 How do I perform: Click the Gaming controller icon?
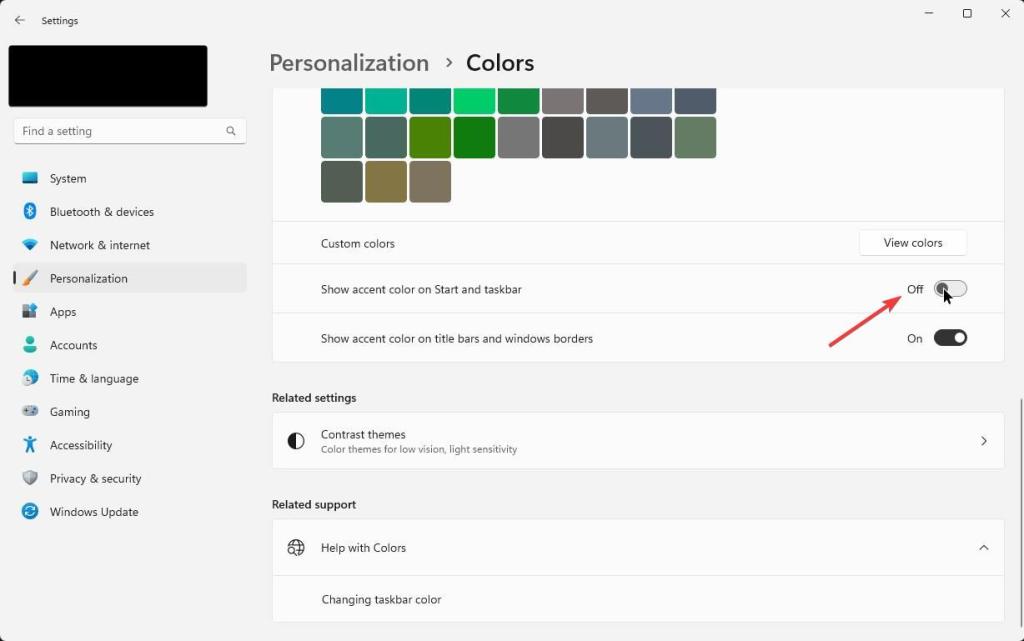point(30,412)
